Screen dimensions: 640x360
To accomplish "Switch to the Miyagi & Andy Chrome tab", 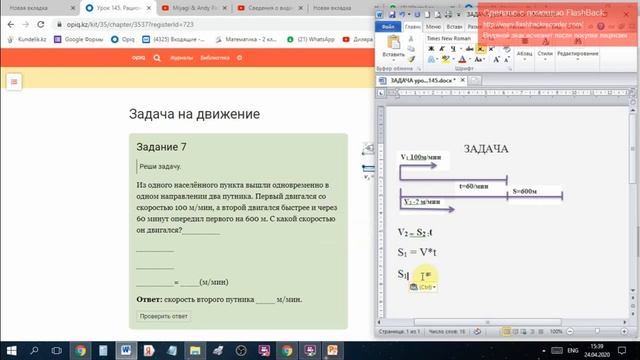I will [194, 8].
